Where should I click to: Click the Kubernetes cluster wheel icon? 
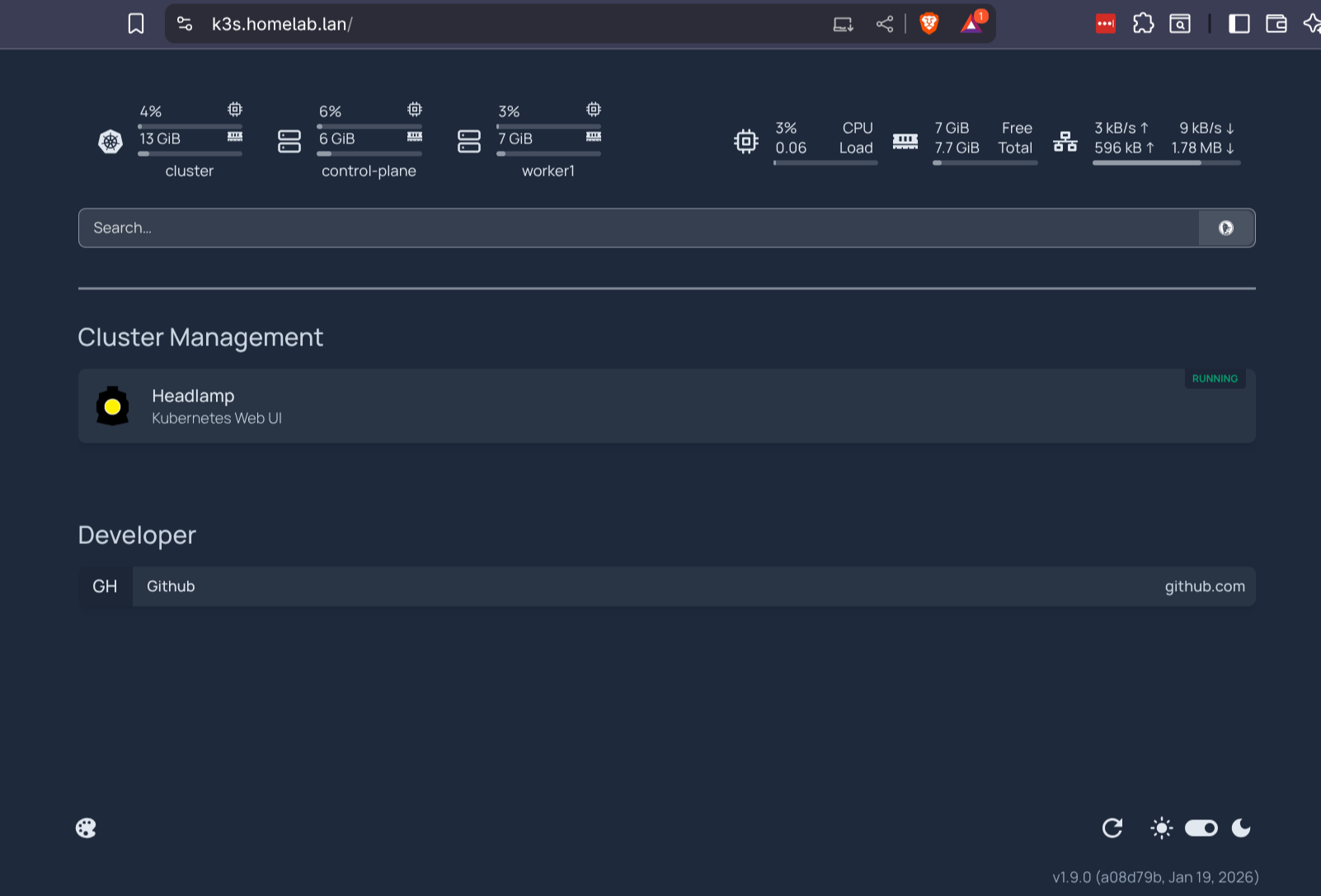tap(110, 142)
